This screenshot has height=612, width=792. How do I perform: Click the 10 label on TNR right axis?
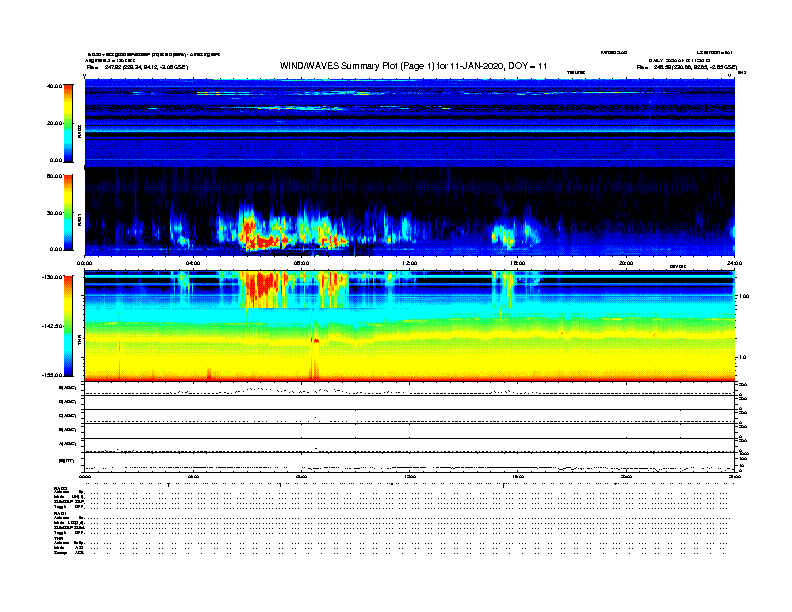click(x=742, y=358)
